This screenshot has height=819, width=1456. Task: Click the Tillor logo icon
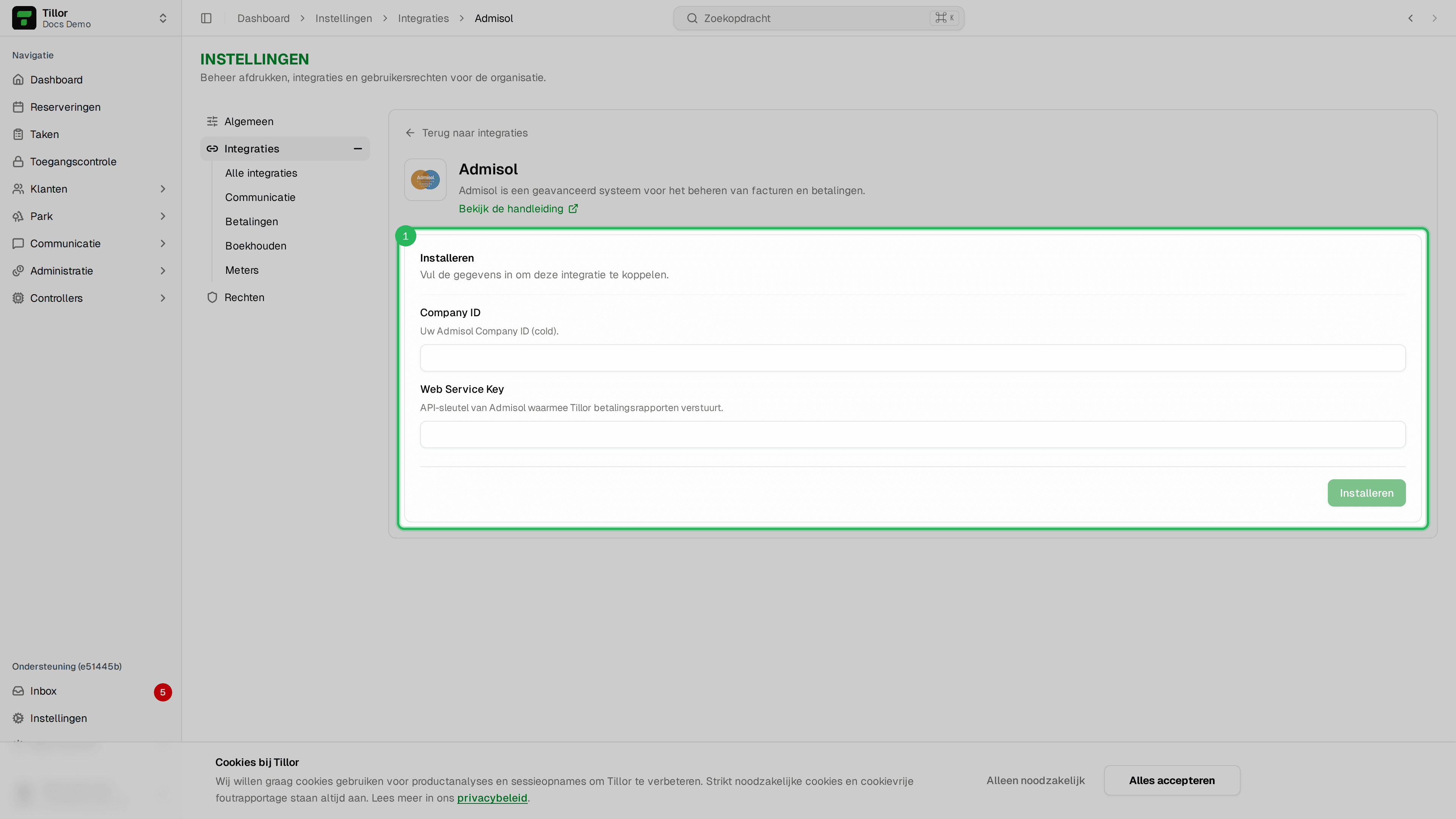(x=24, y=18)
